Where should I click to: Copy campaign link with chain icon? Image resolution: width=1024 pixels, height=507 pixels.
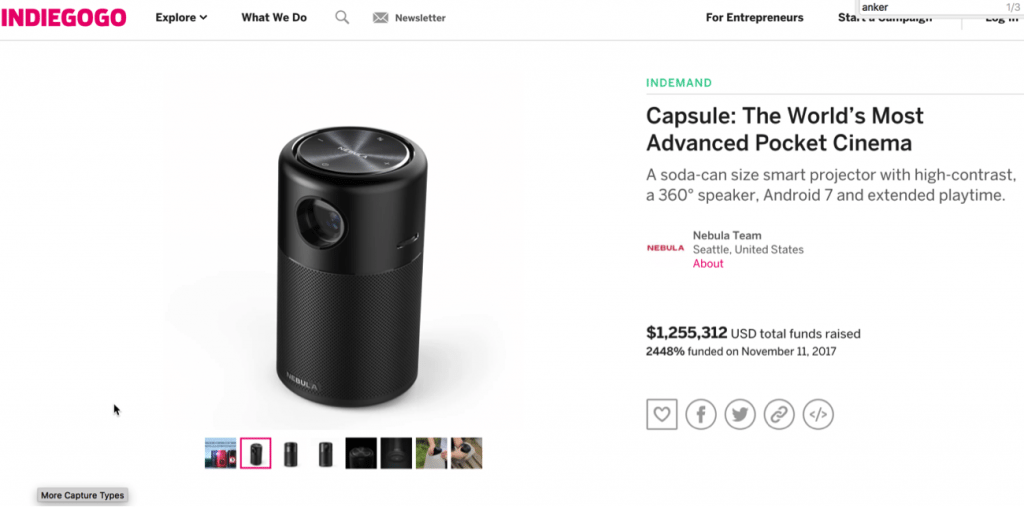(779, 414)
